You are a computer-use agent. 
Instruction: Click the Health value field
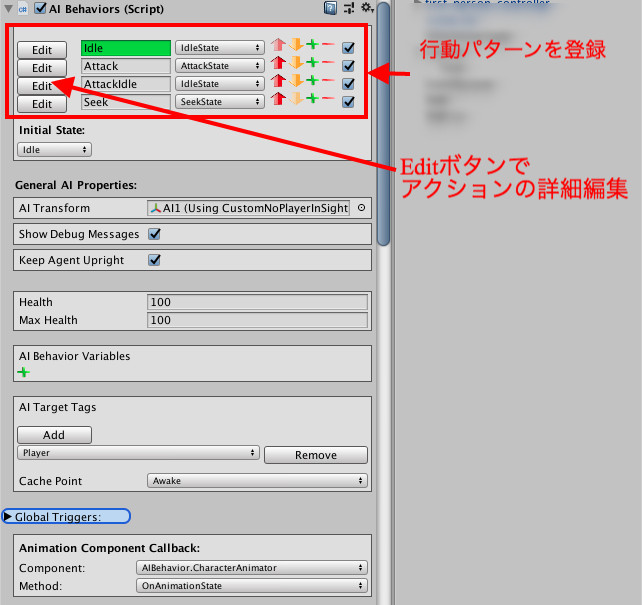click(x=257, y=302)
